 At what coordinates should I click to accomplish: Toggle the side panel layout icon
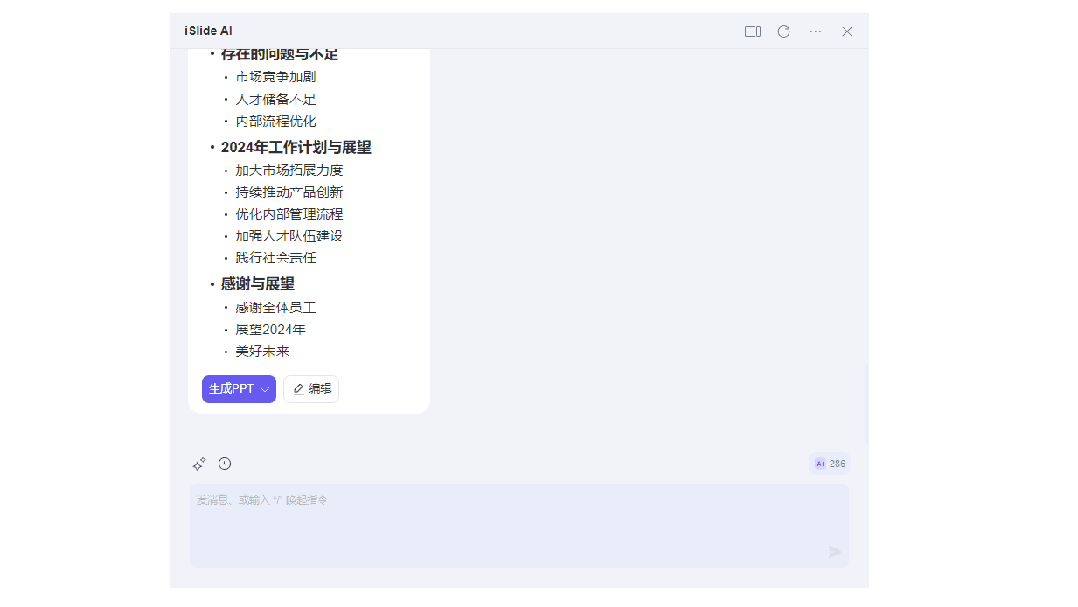coord(753,32)
